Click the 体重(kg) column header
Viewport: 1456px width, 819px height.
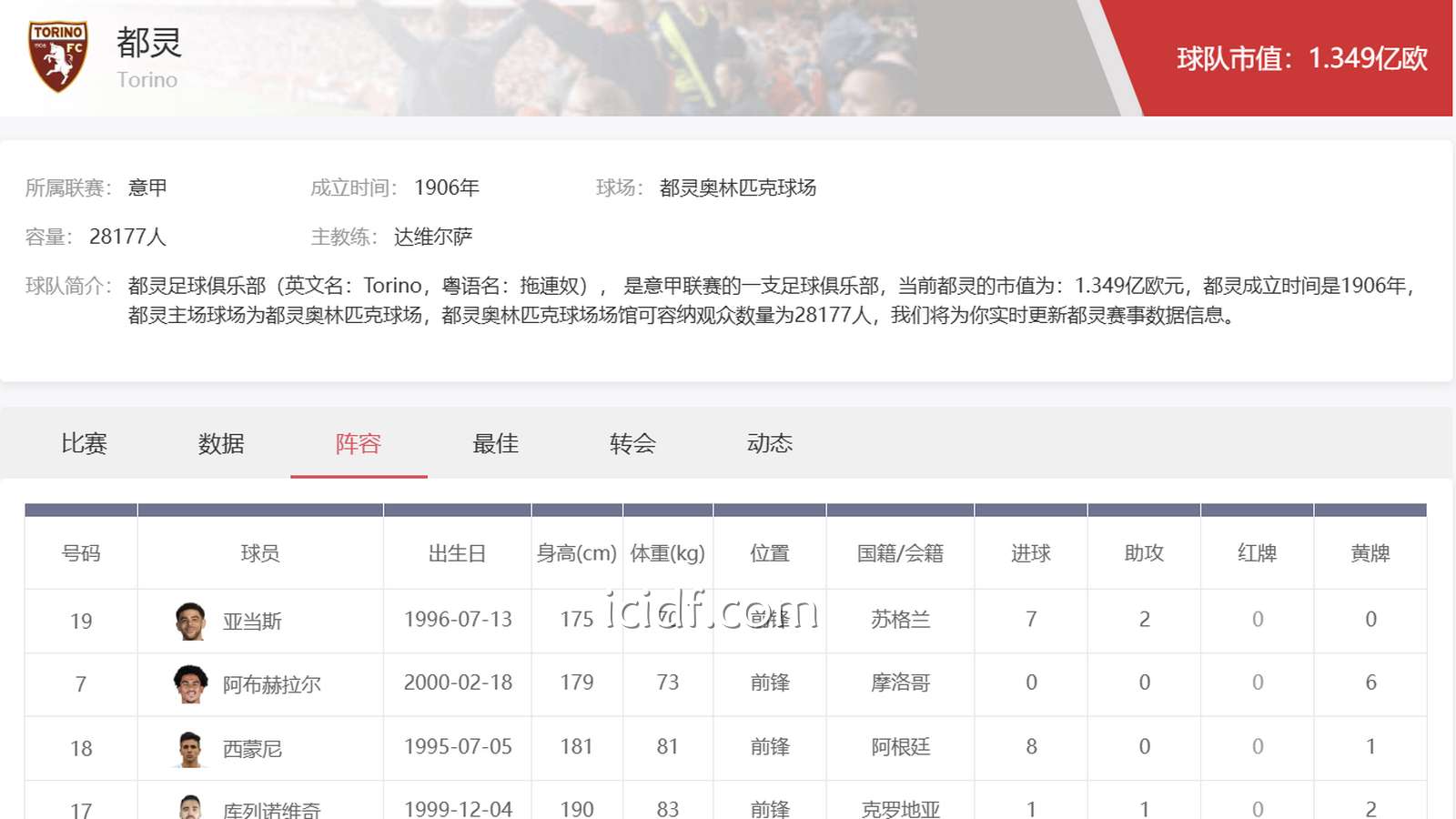(x=668, y=553)
